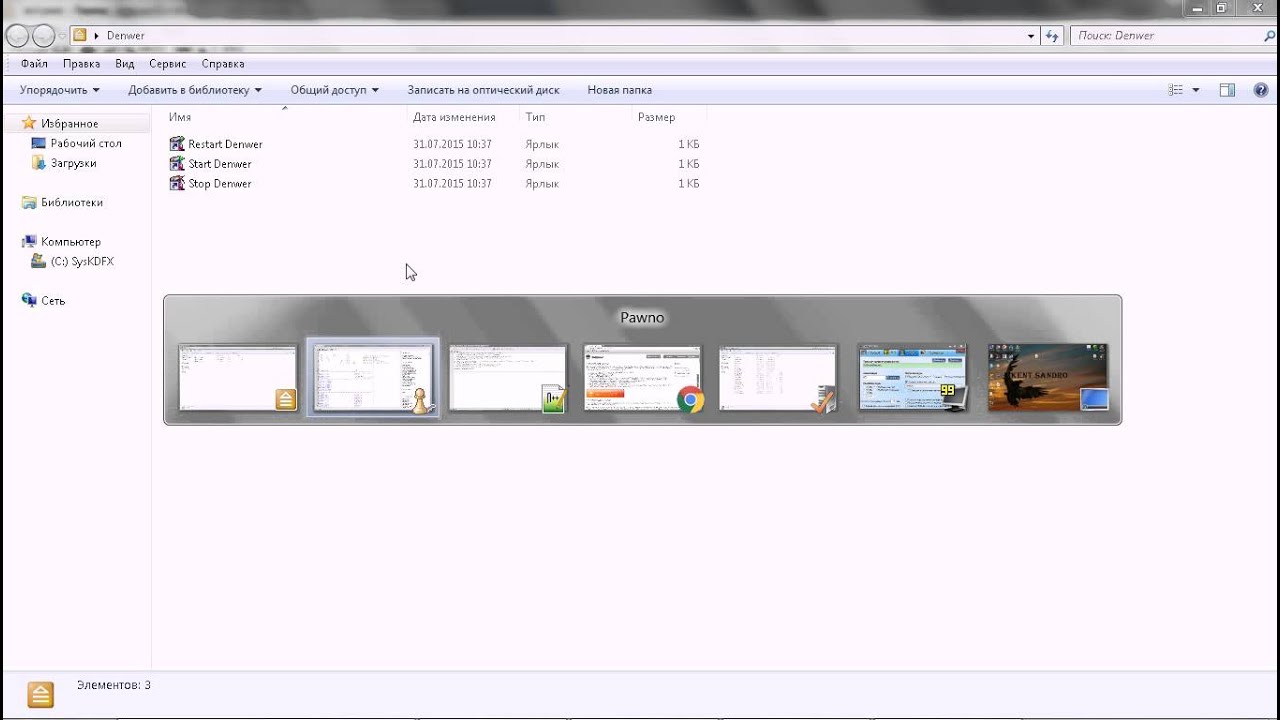
Task: Click the change view icon
Action: 1177,90
